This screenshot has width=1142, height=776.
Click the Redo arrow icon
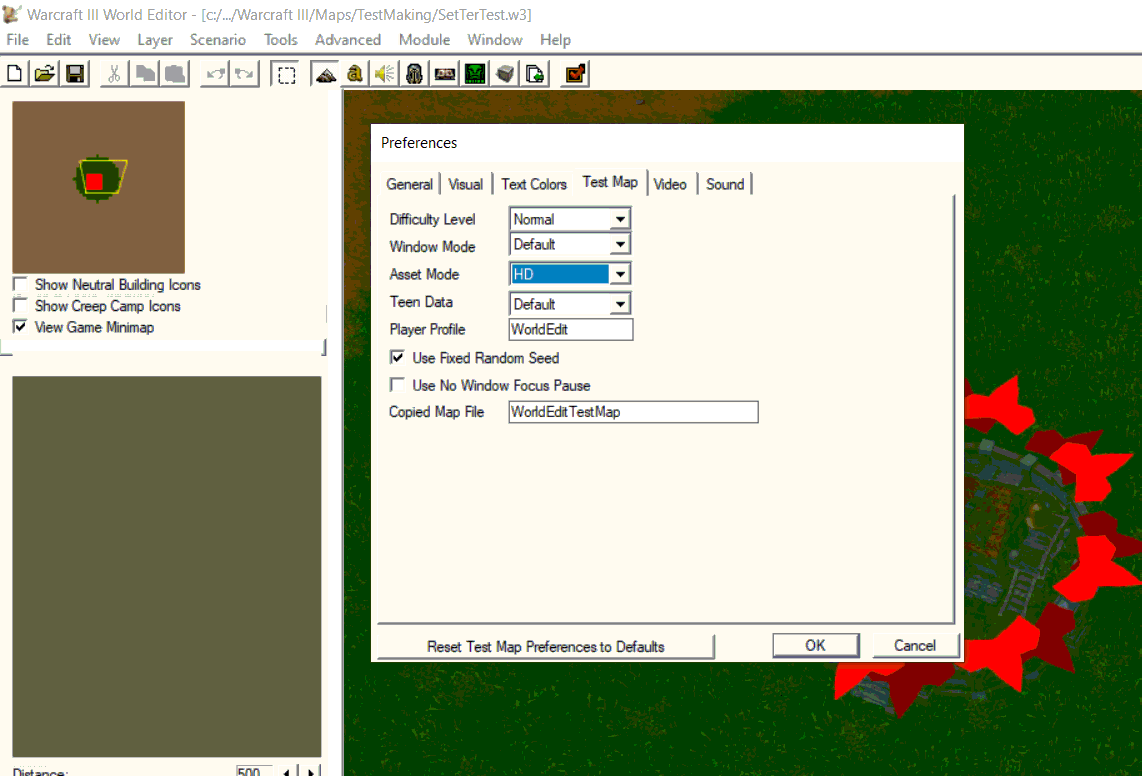pos(245,74)
